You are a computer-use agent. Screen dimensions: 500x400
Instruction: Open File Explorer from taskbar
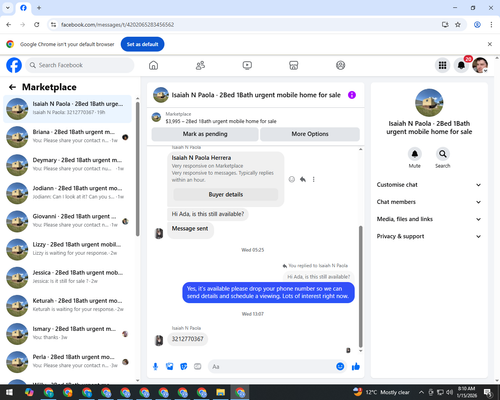click(221, 392)
